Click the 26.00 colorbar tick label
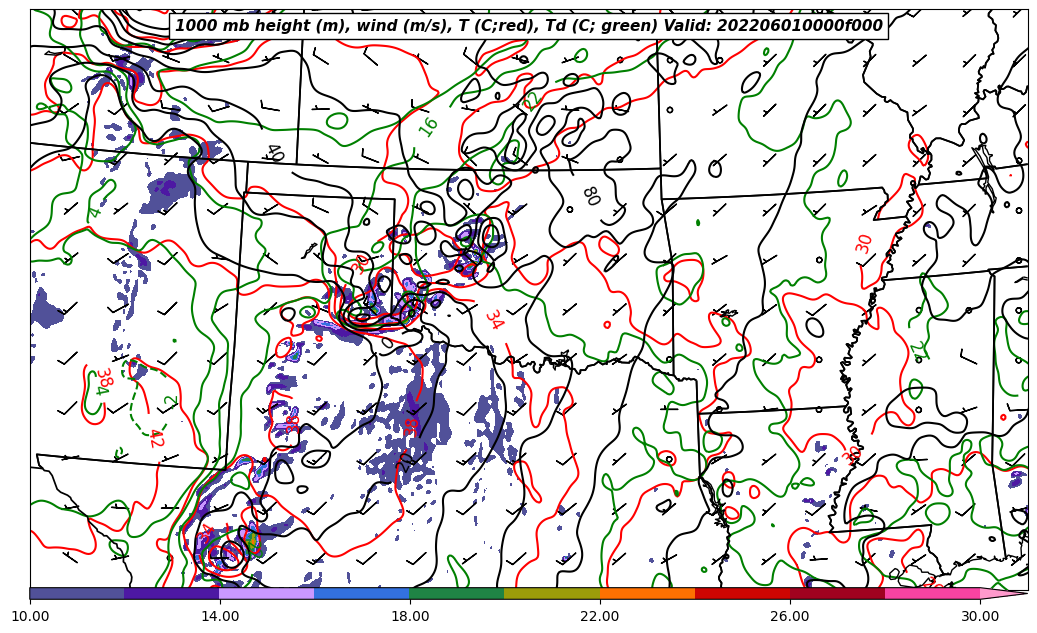Screen dimensions: 1037x633 tap(790, 616)
